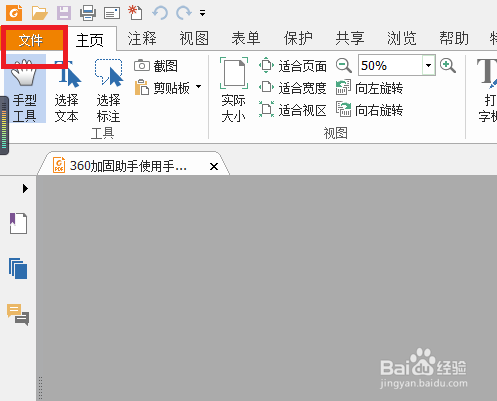Viewport: 497px width, 401px height.
Task: Expand the quick access toolbar customize arrow
Action: pos(202,13)
